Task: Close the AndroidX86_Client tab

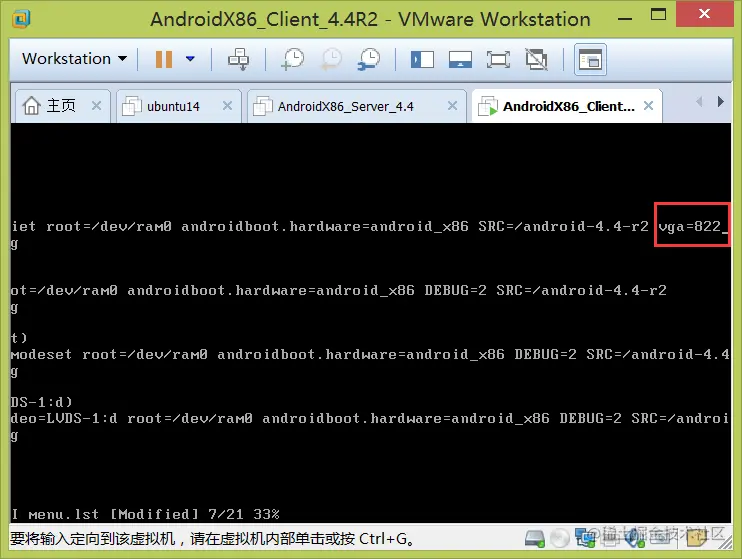Action: pyautogui.click(x=649, y=106)
